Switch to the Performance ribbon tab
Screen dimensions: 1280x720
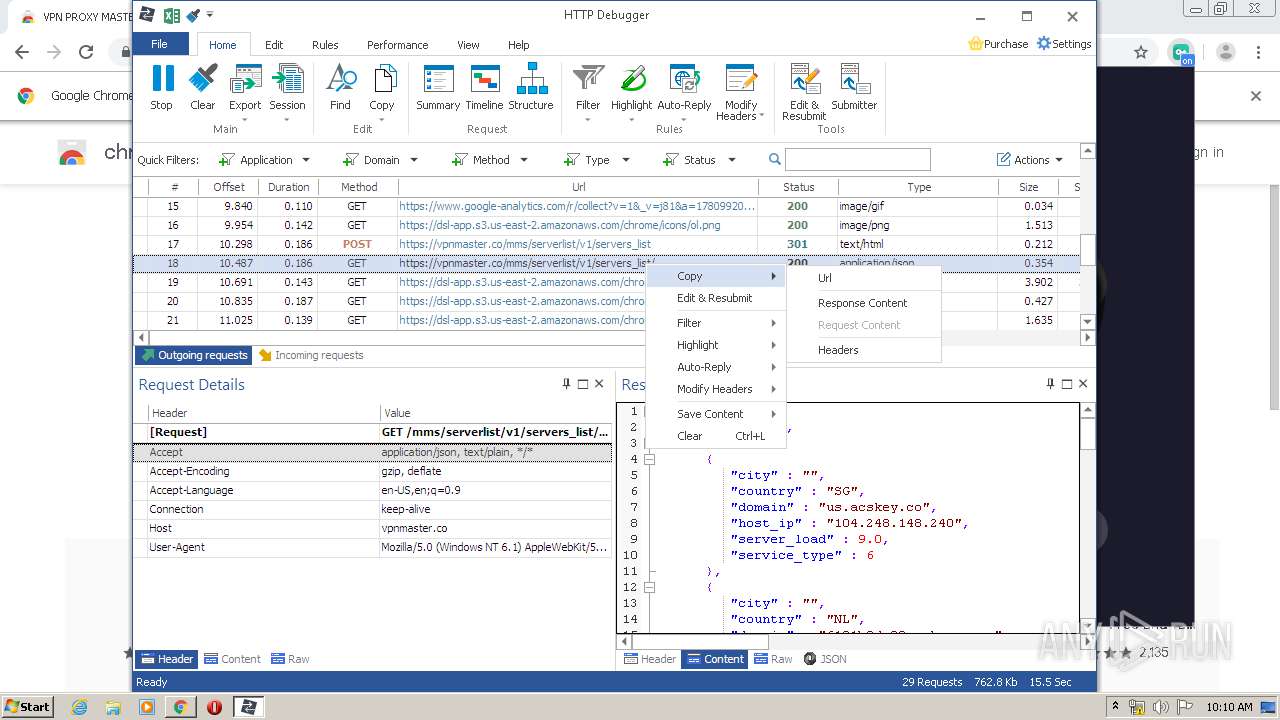click(x=397, y=45)
